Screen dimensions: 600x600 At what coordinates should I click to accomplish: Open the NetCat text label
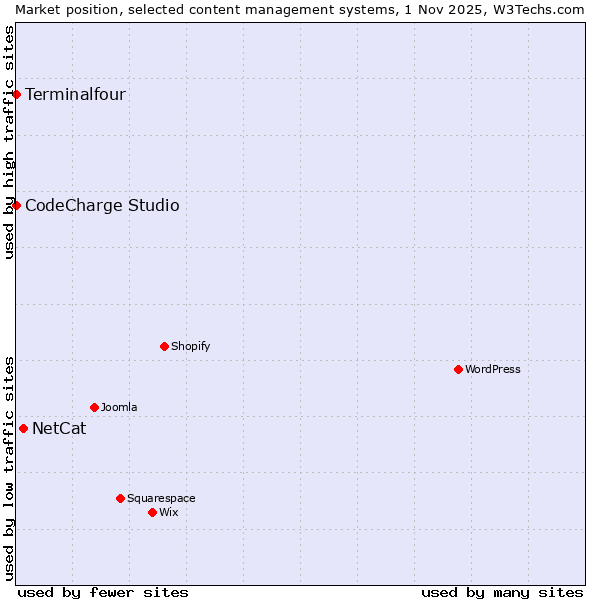click(59, 429)
